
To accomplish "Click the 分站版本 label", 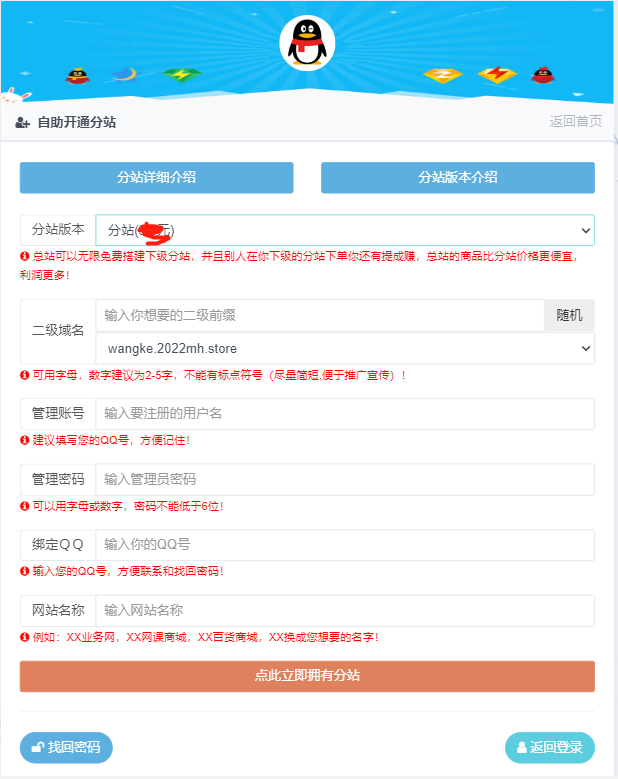I will (x=58, y=230).
